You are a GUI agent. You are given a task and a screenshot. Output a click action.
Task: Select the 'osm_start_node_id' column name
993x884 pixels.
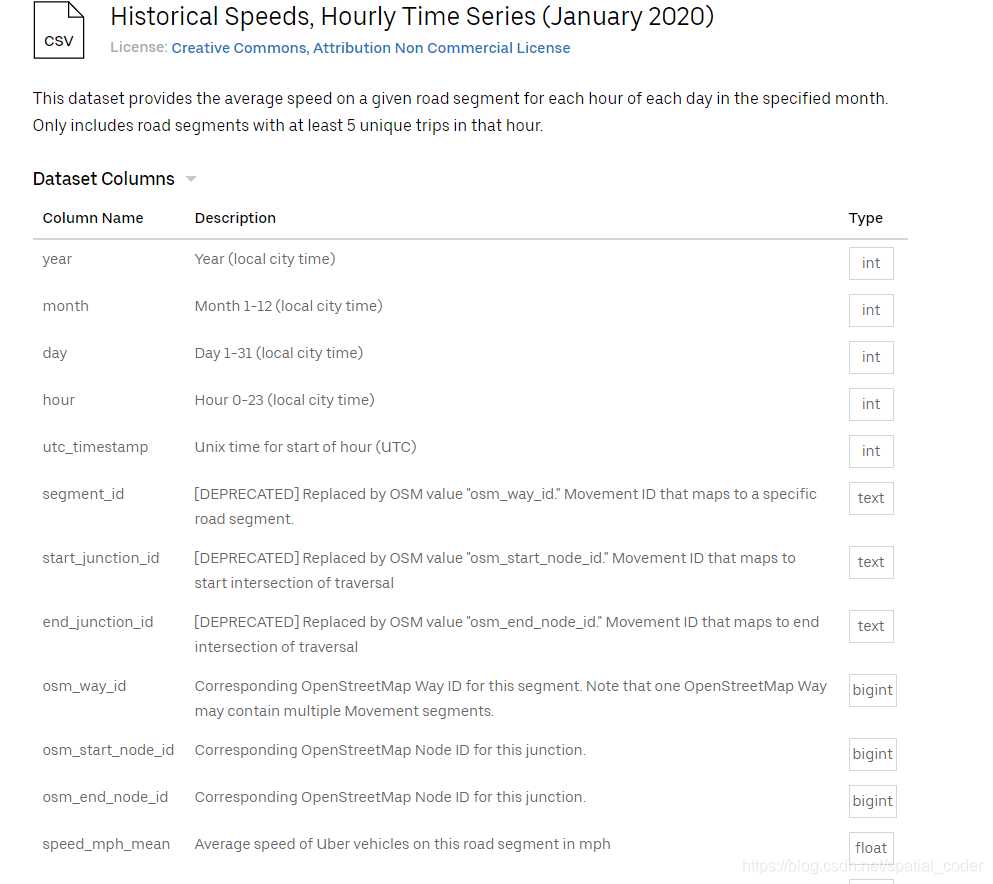pyautogui.click(x=108, y=750)
